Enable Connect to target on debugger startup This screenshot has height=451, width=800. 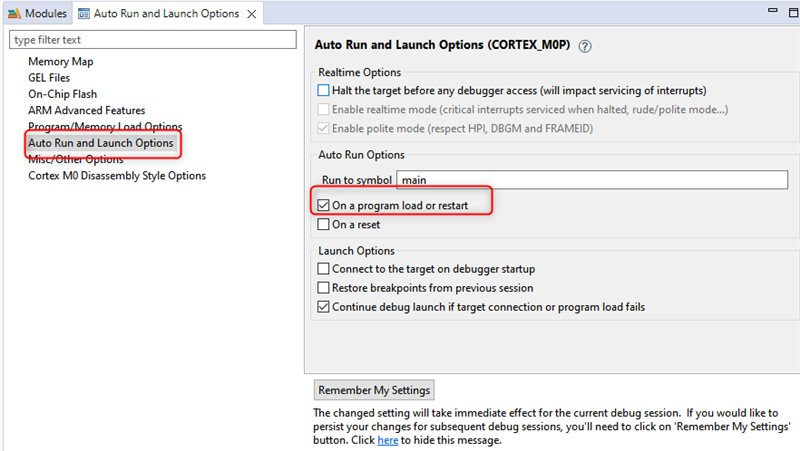[x=323, y=269]
